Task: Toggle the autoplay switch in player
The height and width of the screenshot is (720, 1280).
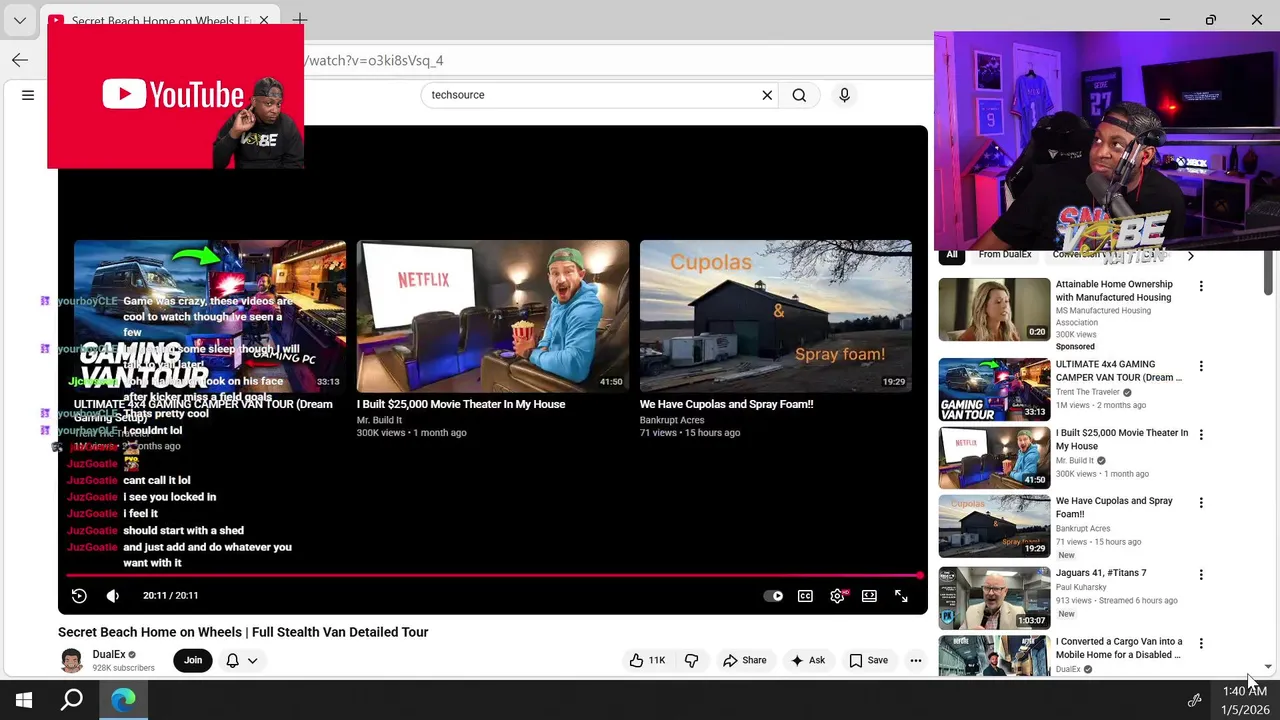Action: point(773,596)
